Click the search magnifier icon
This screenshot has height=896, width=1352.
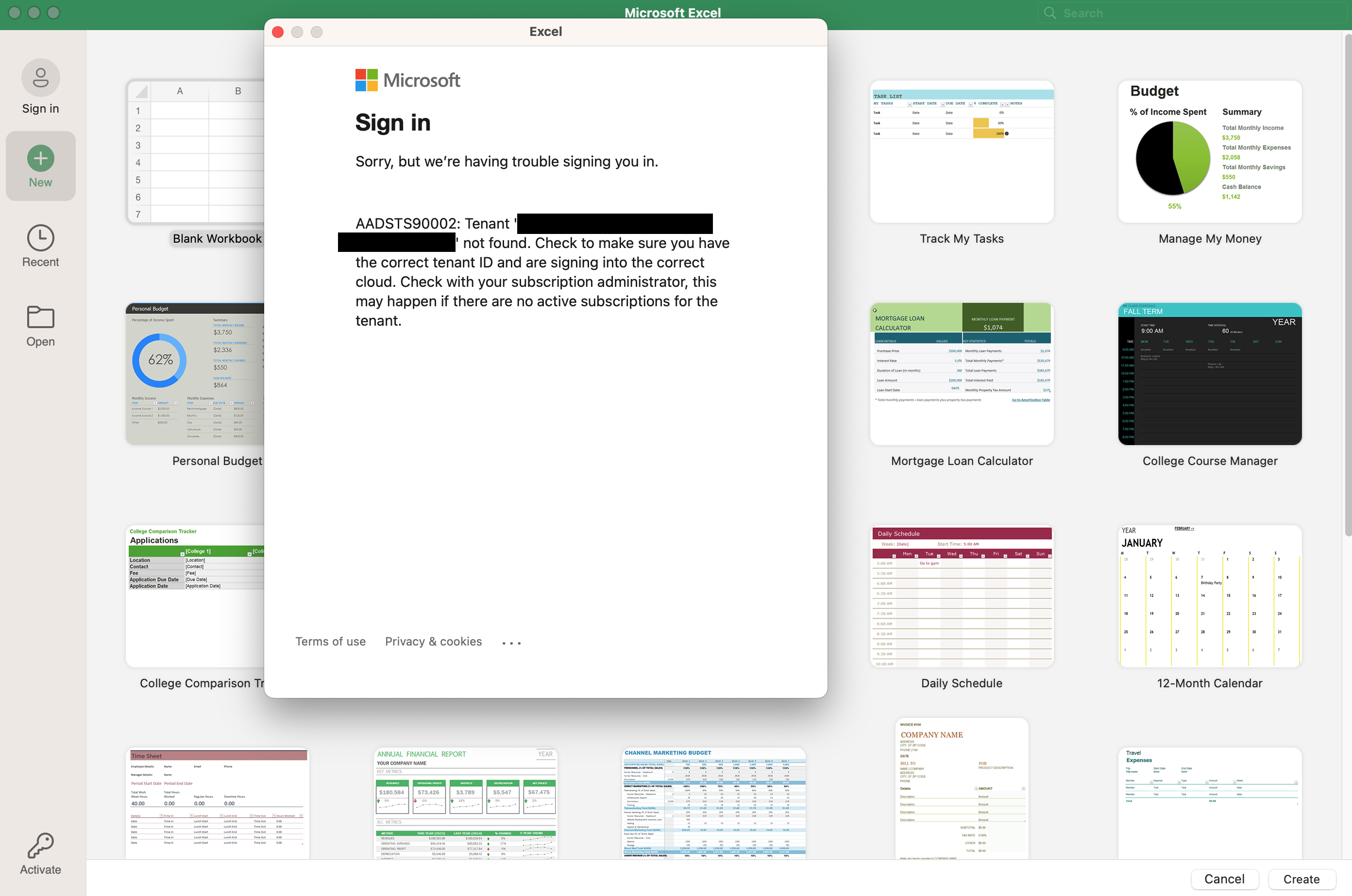point(1049,13)
